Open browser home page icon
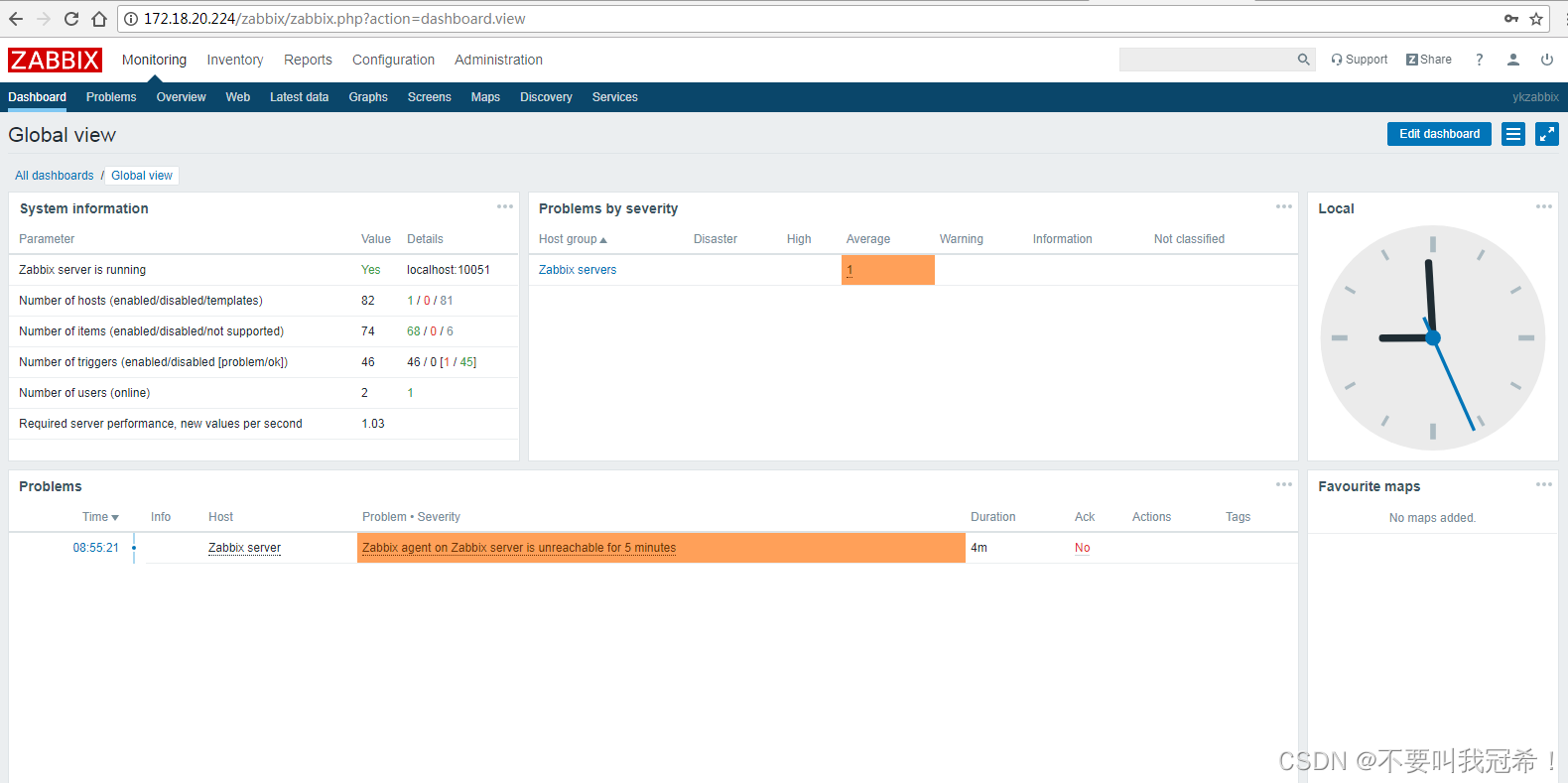This screenshot has height=783, width=1568. [x=99, y=19]
